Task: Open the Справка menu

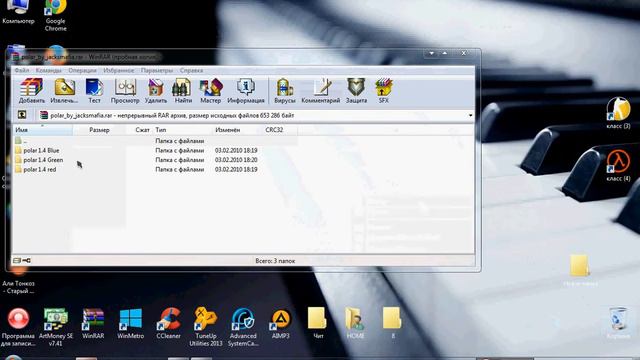Action: [x=191, y=71]
